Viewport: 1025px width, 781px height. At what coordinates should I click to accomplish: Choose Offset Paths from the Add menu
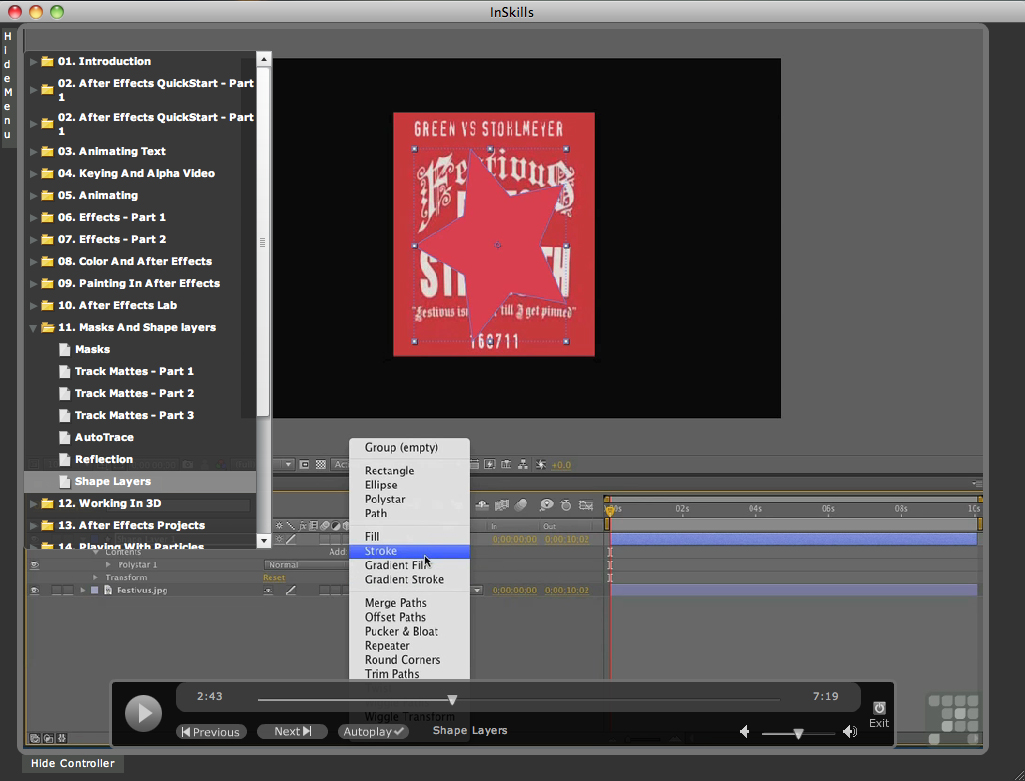(x=409, y=618)
